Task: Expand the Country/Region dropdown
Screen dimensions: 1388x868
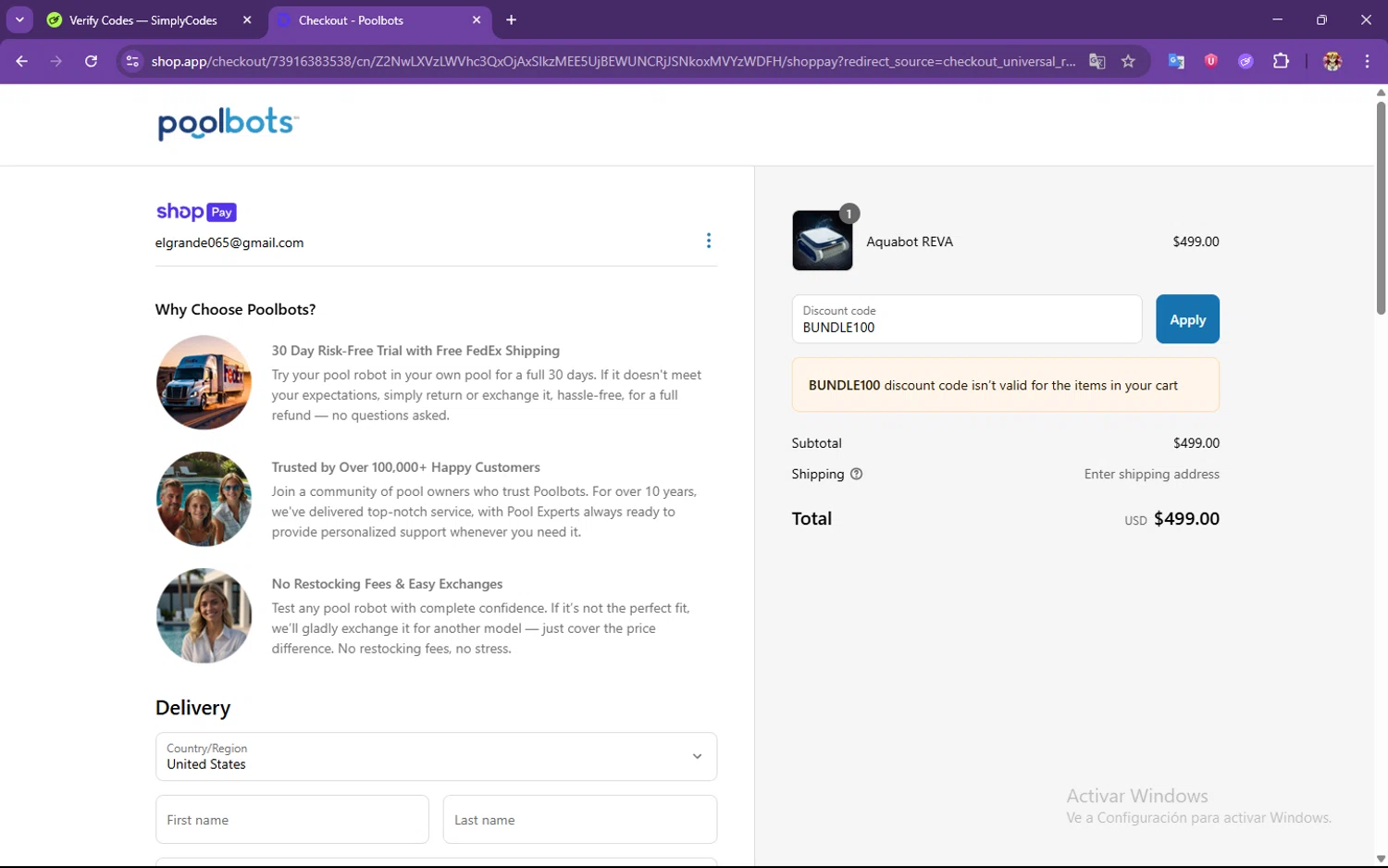Action: [x=436, y=757]
